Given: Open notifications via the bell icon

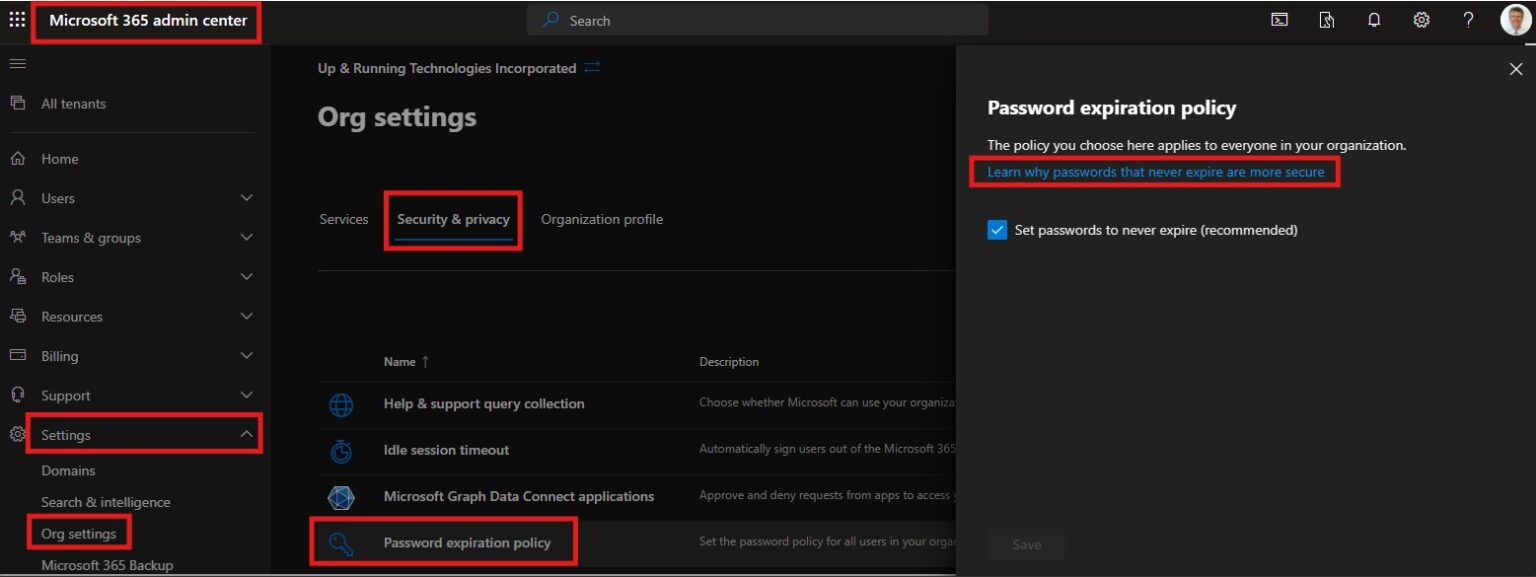Looking at the screenshot, I should 1373,19.
